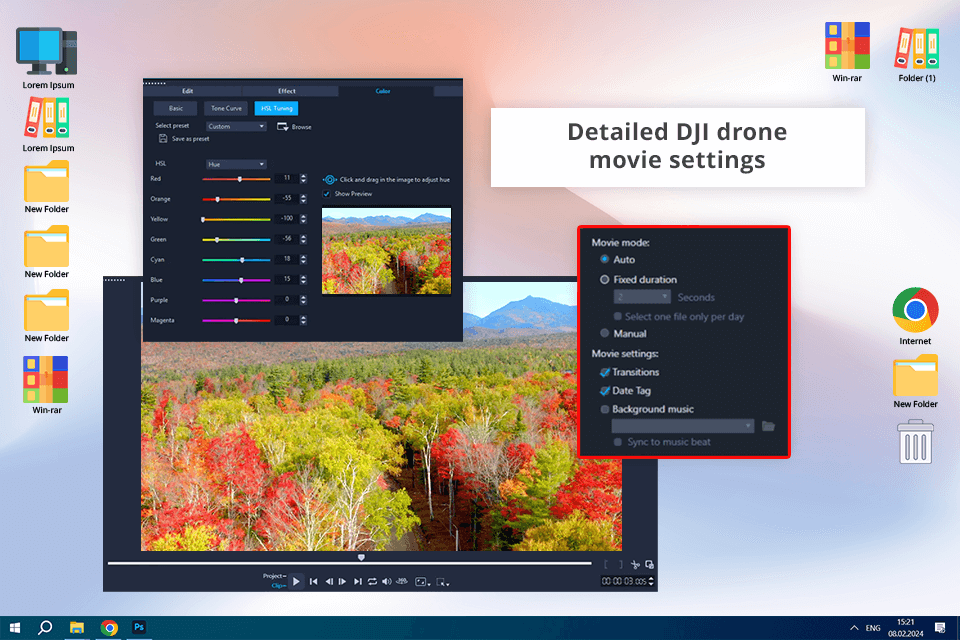The height and width of the screenshot is (640, 960).
Task: Toggle the Date Tag checkbox
Action: 604,390
